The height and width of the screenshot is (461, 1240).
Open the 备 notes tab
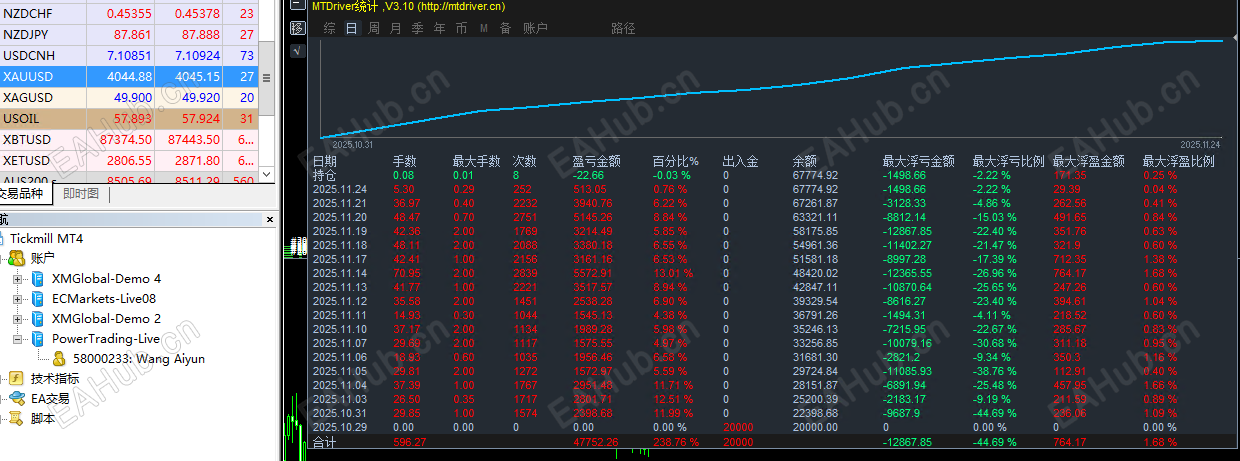(x=505, y=28)
